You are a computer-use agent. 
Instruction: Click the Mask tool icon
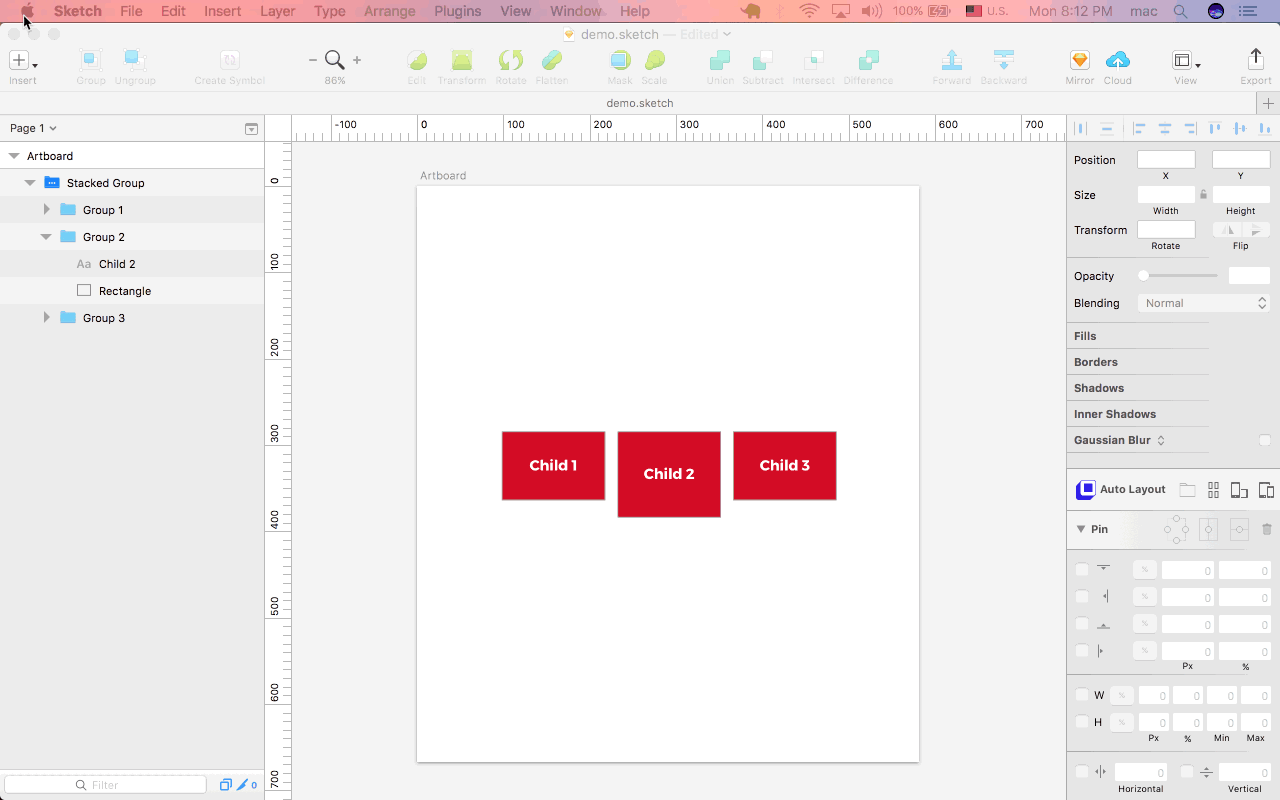coord(620,60)
